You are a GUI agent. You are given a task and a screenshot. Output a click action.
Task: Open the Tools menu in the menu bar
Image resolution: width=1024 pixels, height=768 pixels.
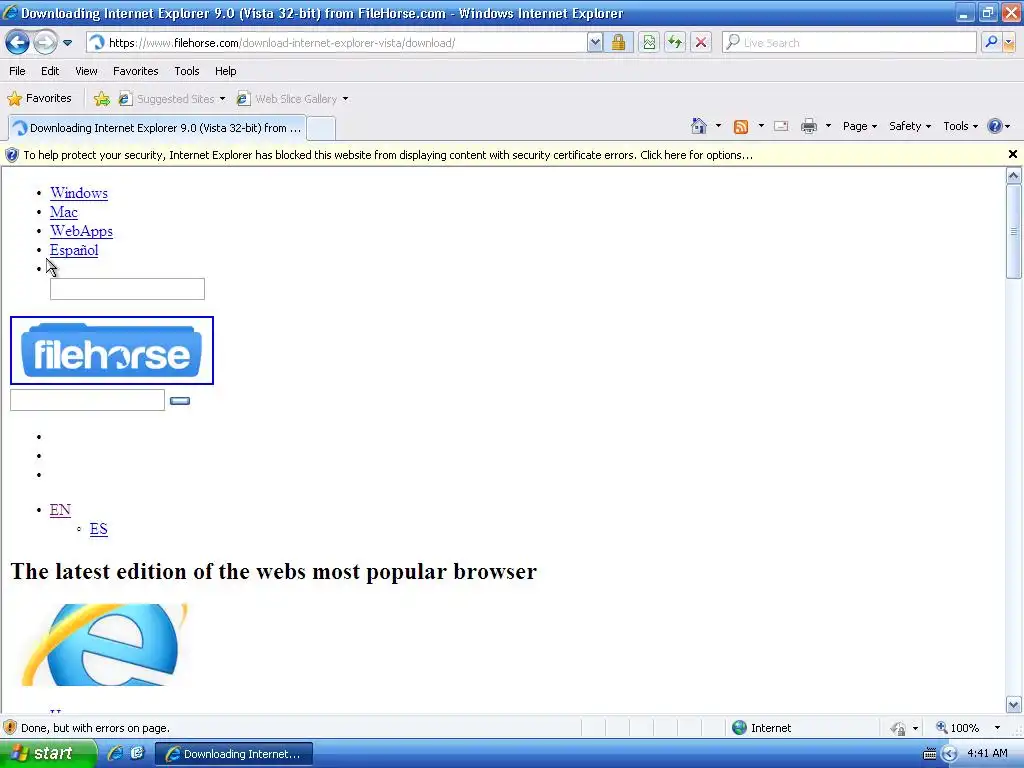(187, 71)
